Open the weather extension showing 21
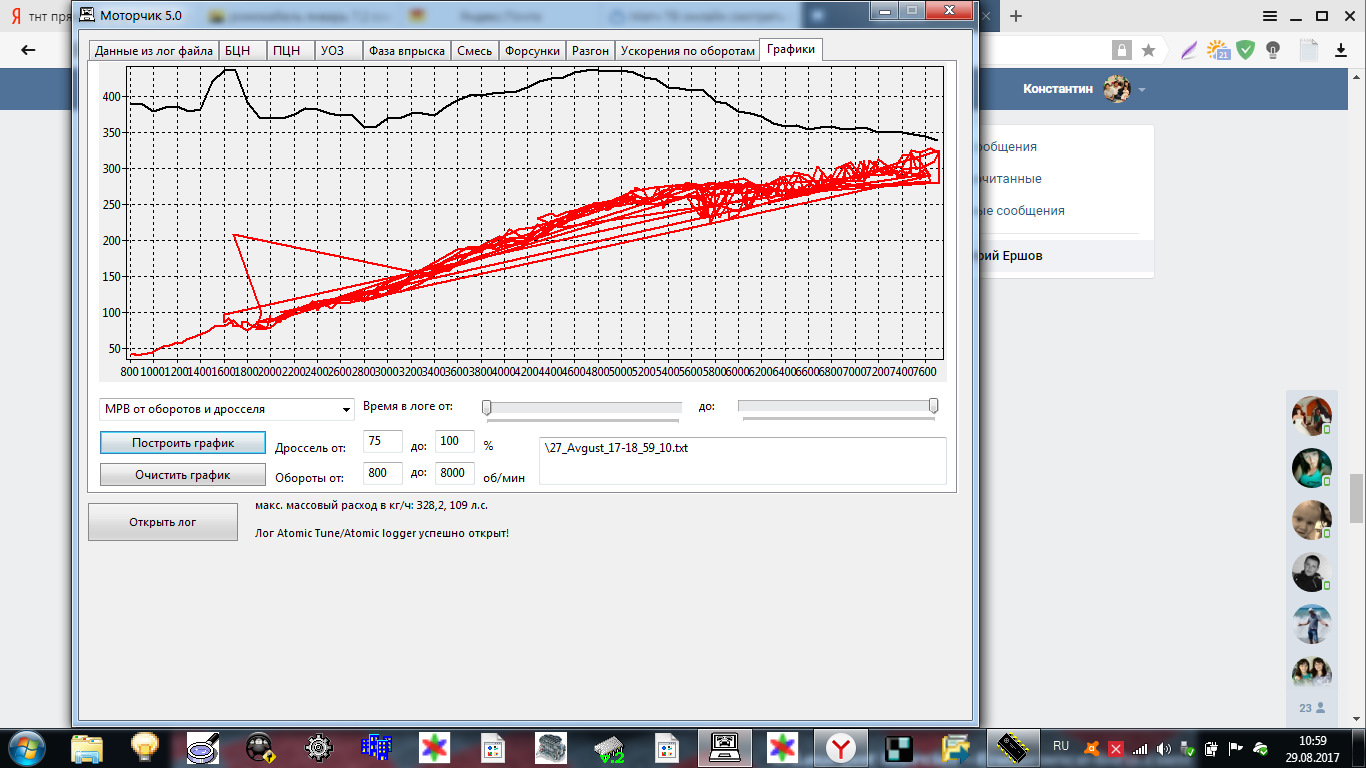1366x768 pixels. tap(1218, 50)
